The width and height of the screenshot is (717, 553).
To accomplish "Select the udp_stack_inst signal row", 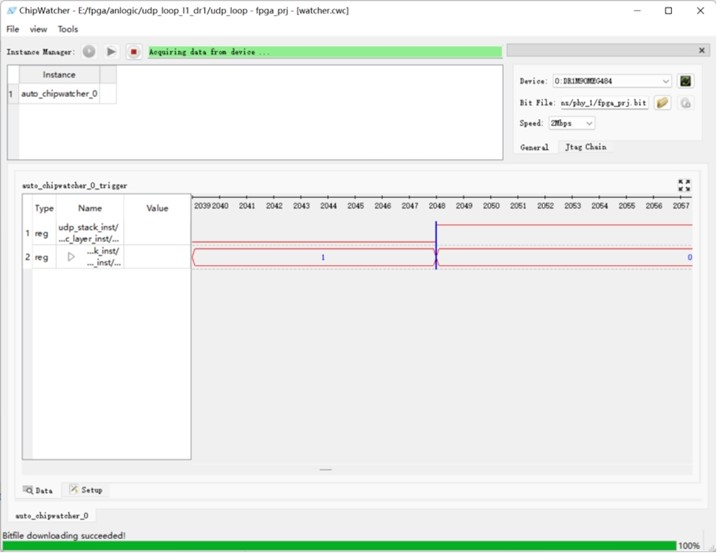I will (x=89, y=233).
